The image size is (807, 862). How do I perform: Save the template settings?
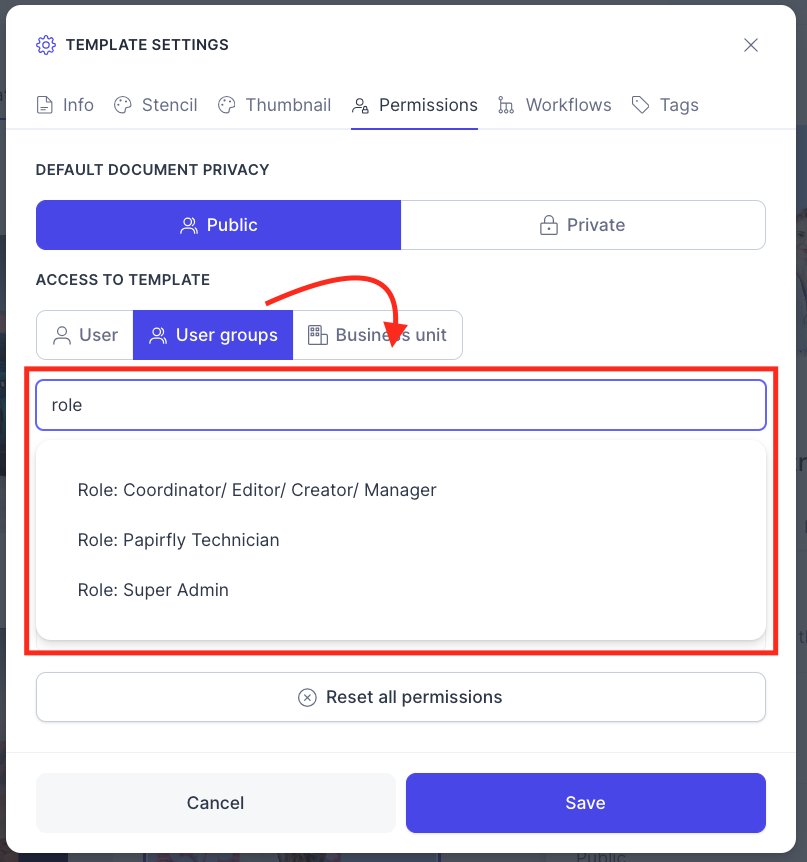pyautogui.click(x=585, y=803)
